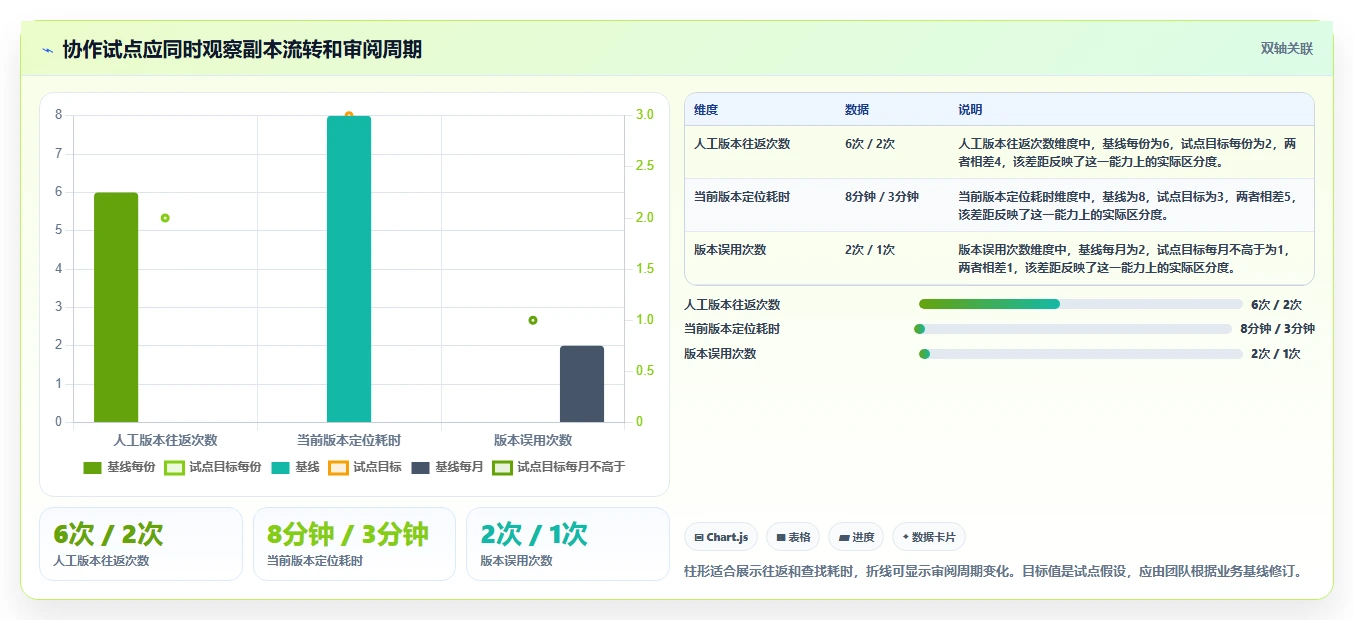Toggle the 基线 teal legend item

coord(295,467)
